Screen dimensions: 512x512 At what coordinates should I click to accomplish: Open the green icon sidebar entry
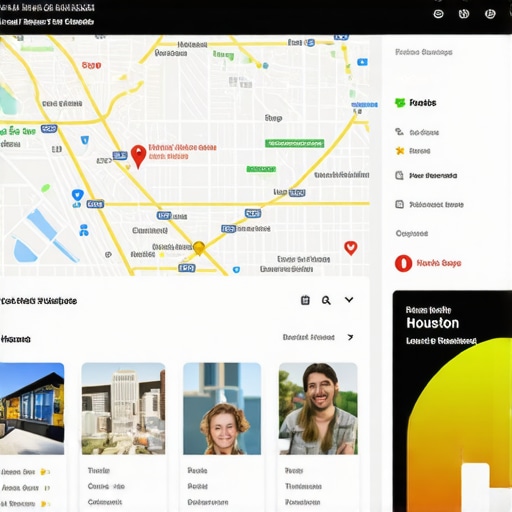[x=415, y=103]
